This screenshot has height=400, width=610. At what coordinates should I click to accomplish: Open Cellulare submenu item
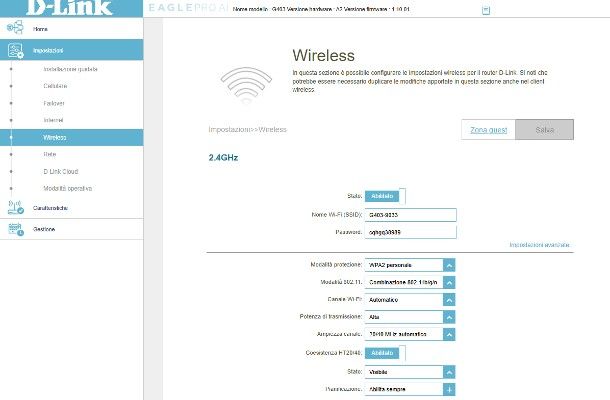(55, 86)
